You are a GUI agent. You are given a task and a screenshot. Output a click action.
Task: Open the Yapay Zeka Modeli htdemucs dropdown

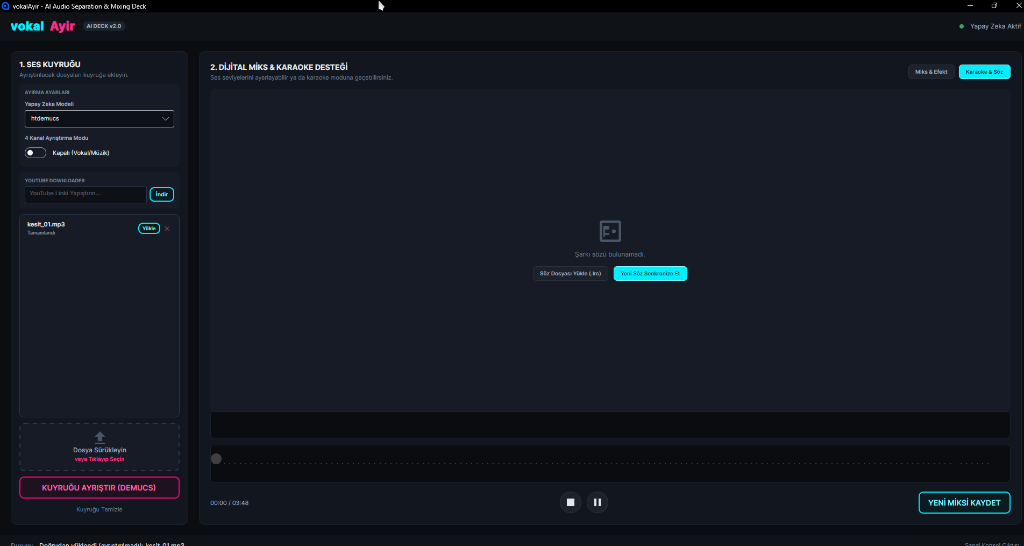[x=99, y=119]
